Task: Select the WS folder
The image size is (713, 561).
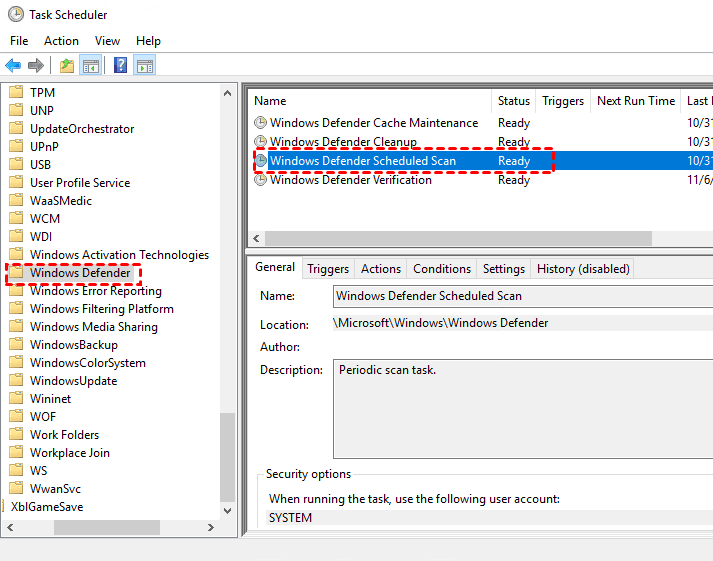Action: click(x=39, y=471)
